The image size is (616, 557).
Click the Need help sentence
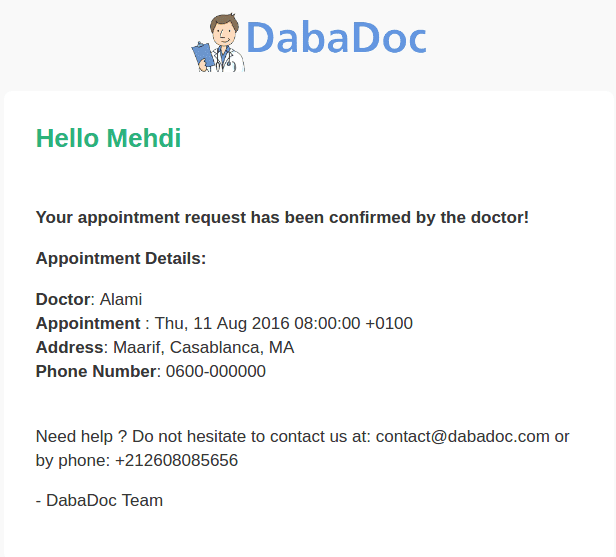tap(302, 448)
